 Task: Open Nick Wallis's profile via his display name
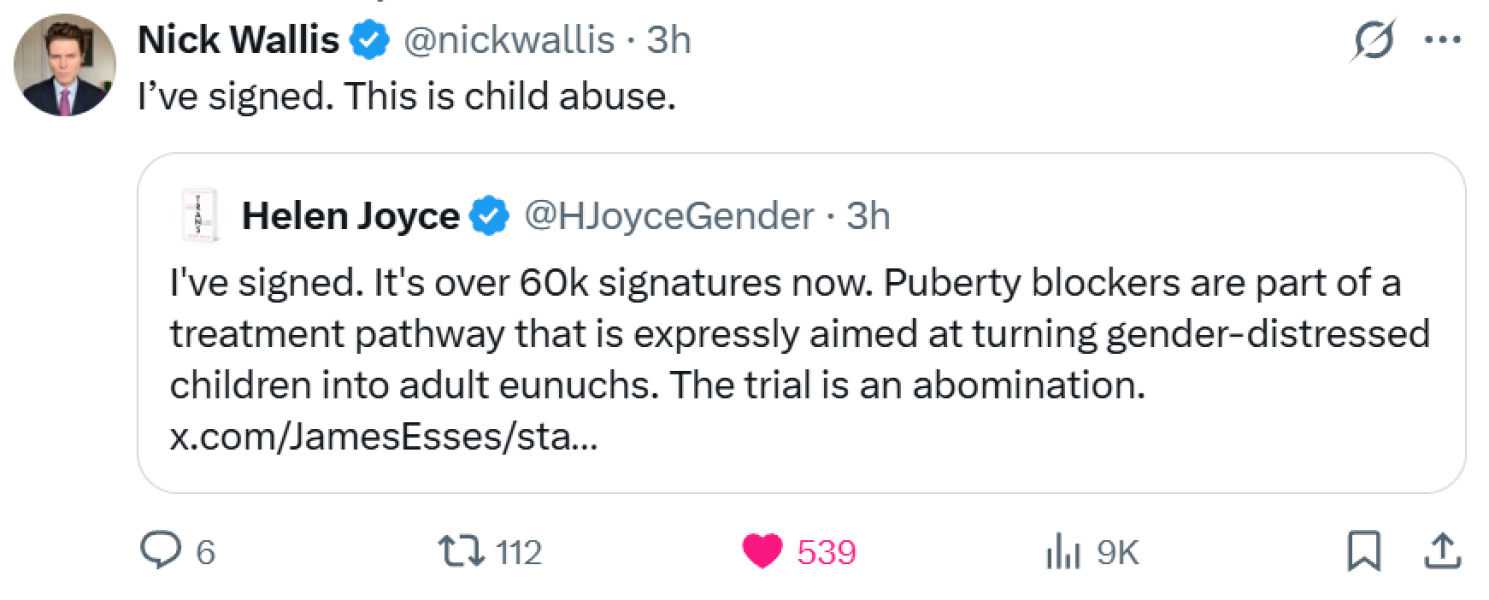tap(239, 40)
